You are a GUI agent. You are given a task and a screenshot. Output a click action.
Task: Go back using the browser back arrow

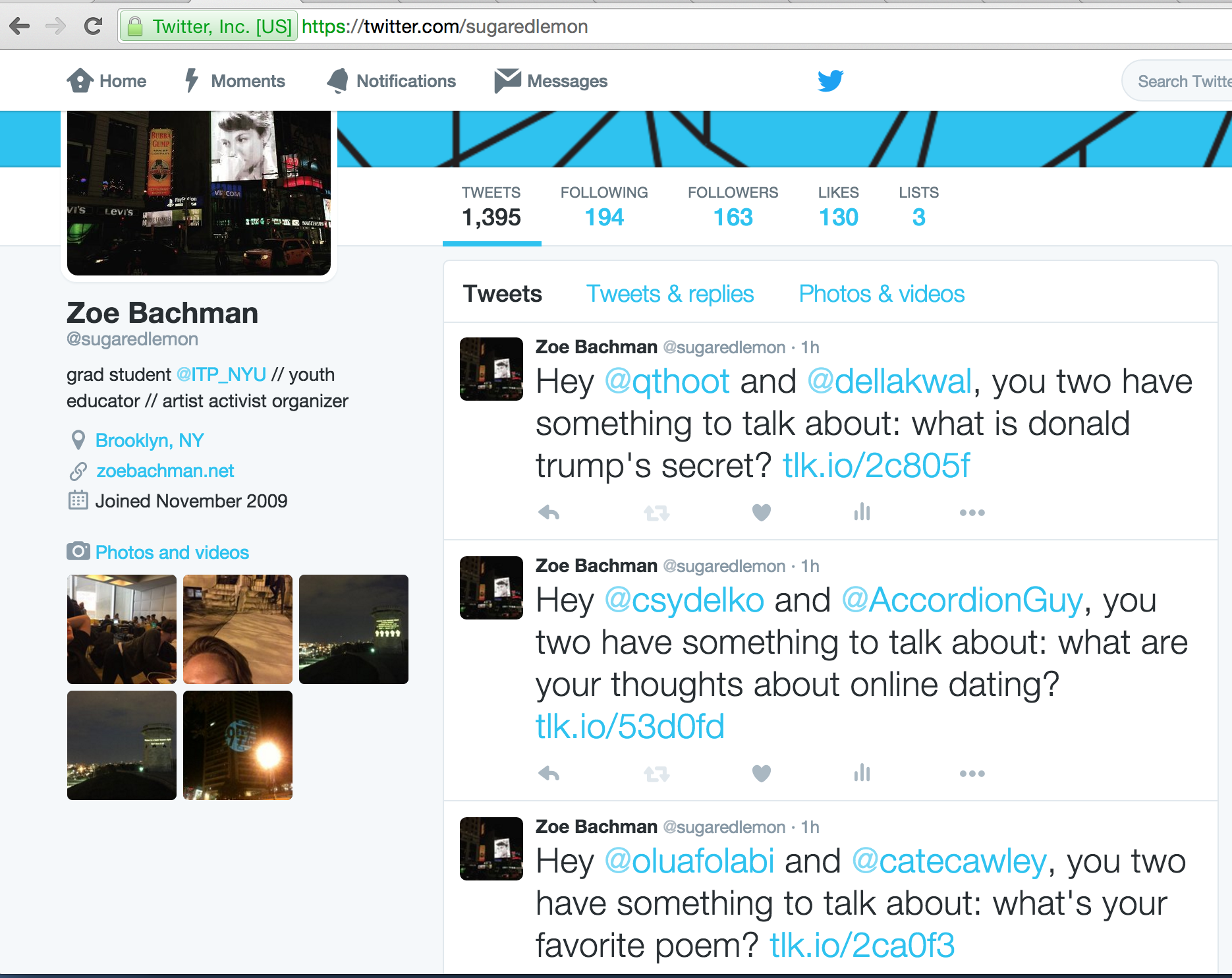20,26
